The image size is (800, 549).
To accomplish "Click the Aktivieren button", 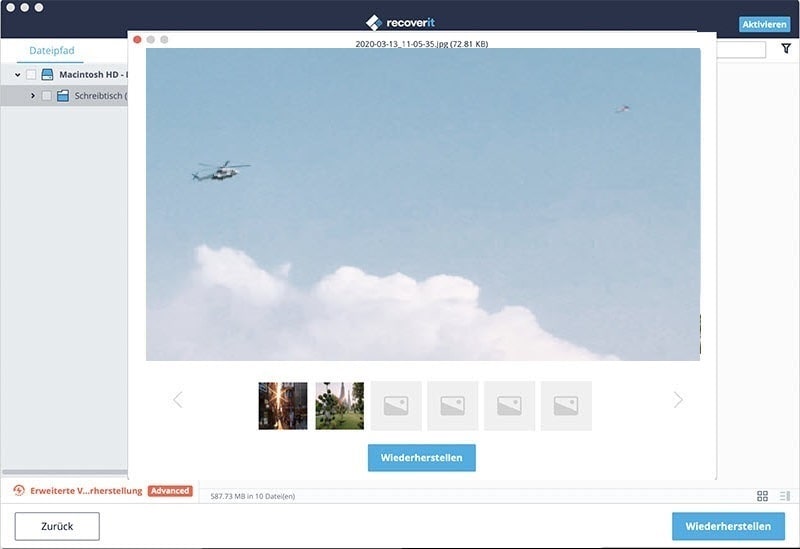I will (x=764, y=24).
